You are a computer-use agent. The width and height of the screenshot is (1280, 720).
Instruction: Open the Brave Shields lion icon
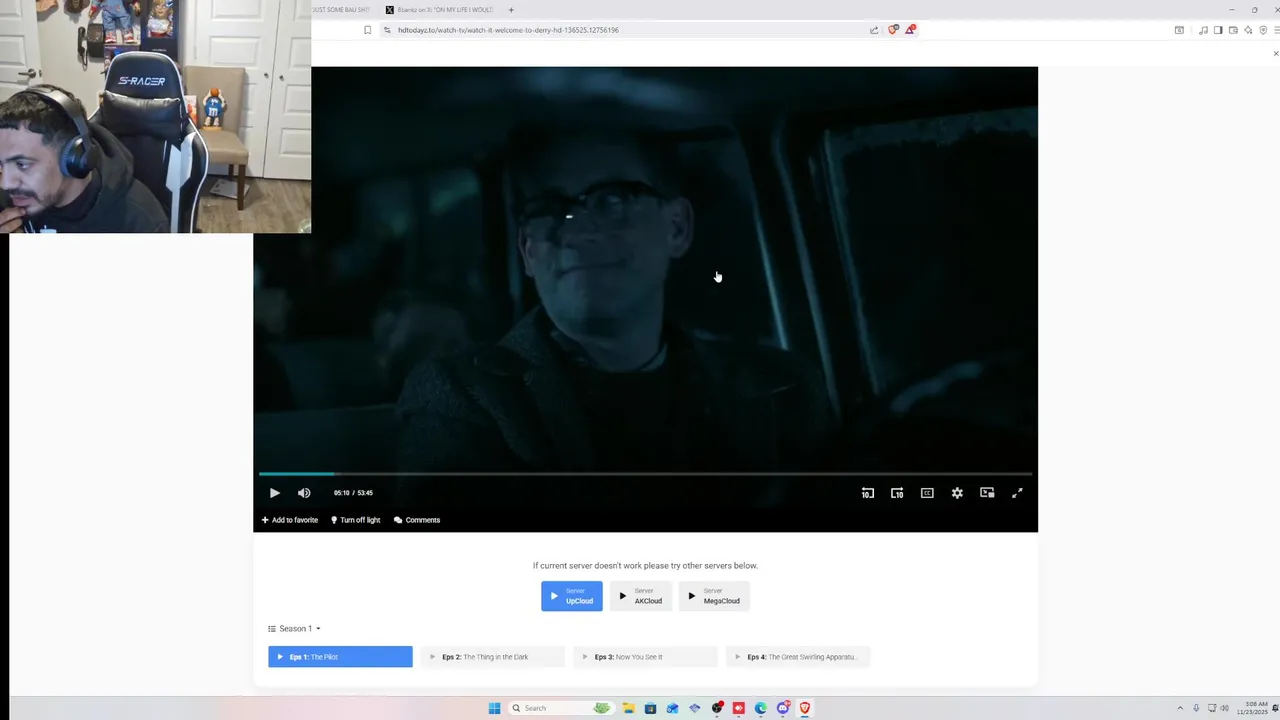pos(893,30)
